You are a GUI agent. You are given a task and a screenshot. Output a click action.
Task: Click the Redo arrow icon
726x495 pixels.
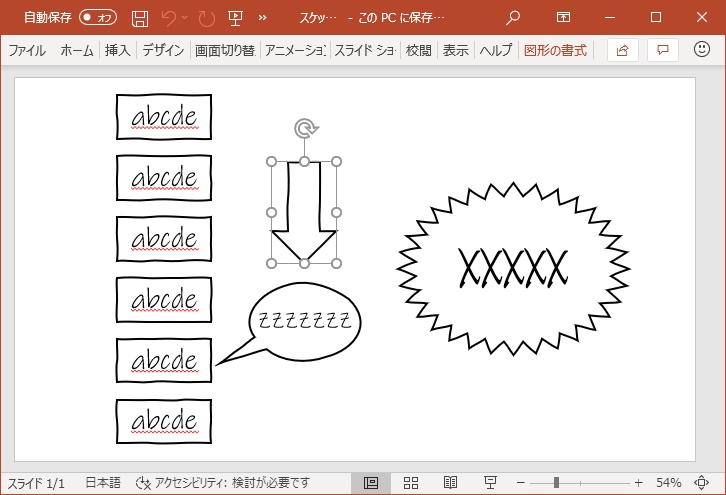(x=207, y=18)
